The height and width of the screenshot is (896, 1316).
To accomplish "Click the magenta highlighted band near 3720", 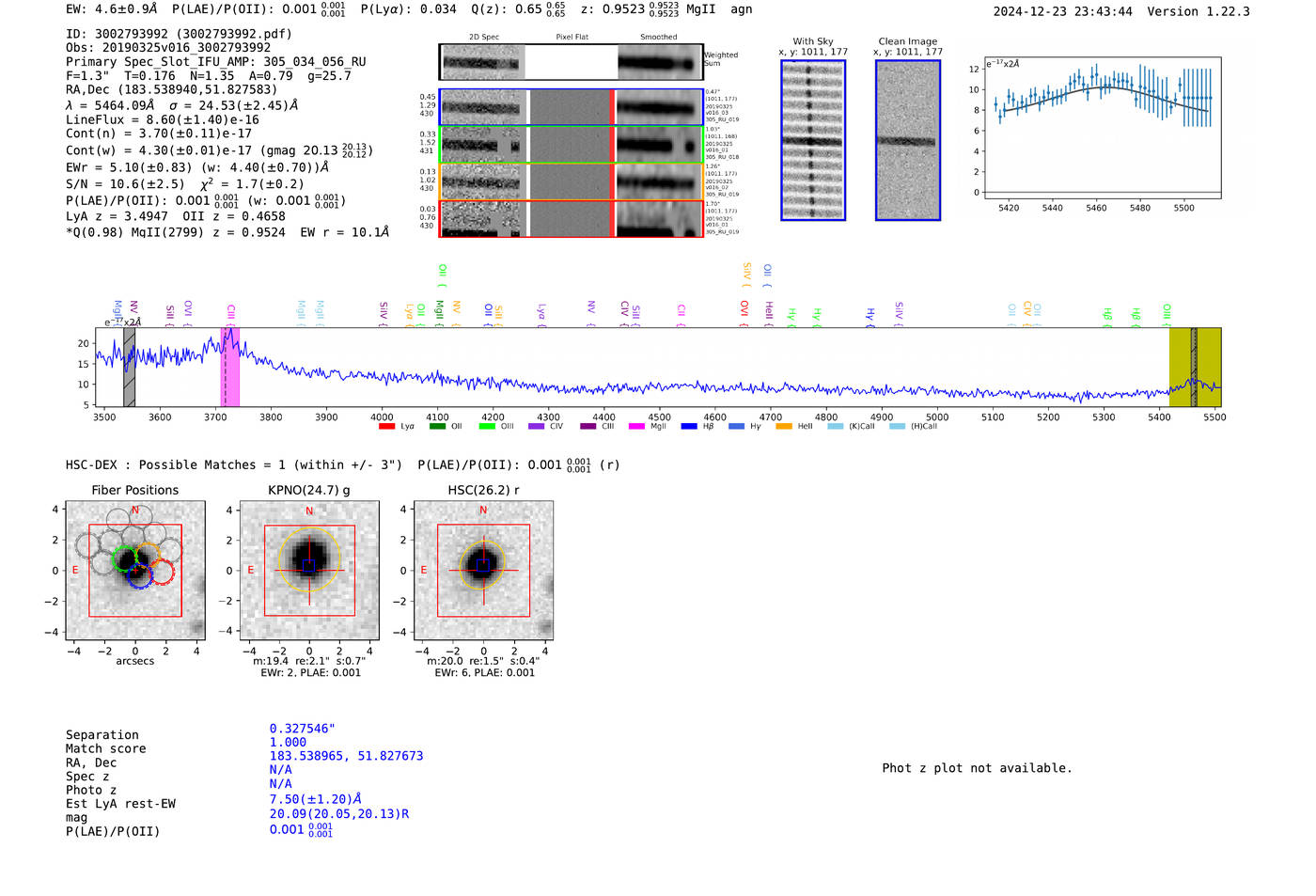I will click(x=230, y=367).
